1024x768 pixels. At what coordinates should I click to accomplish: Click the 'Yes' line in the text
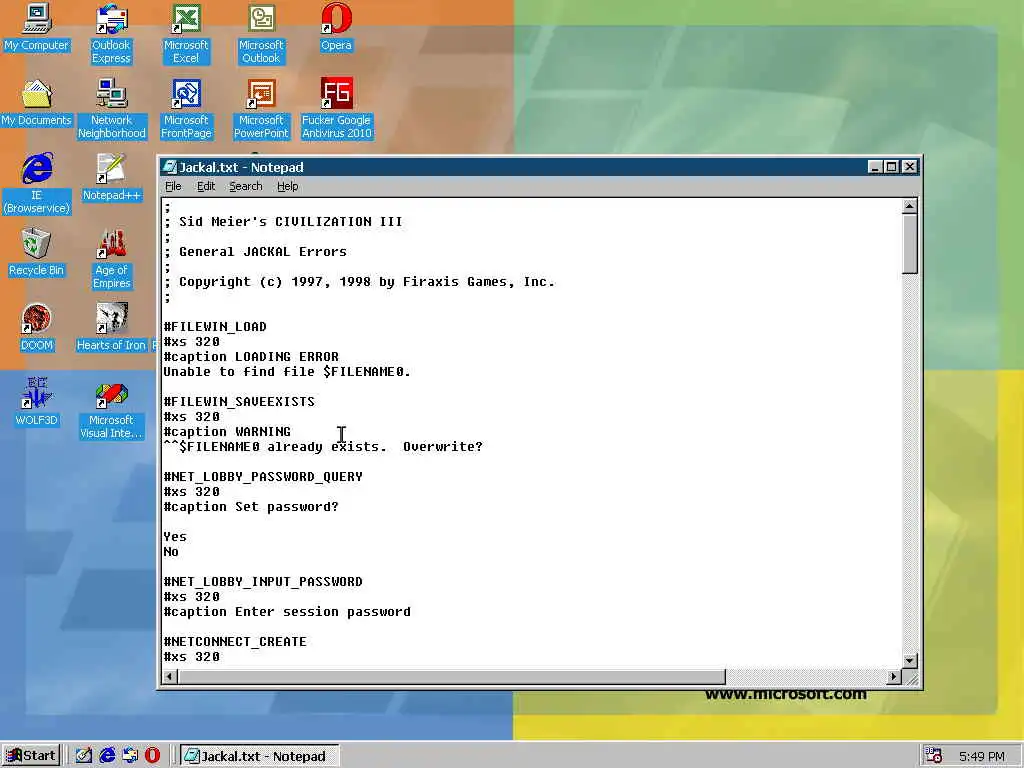pyautogui.click(x=175, y=537)
